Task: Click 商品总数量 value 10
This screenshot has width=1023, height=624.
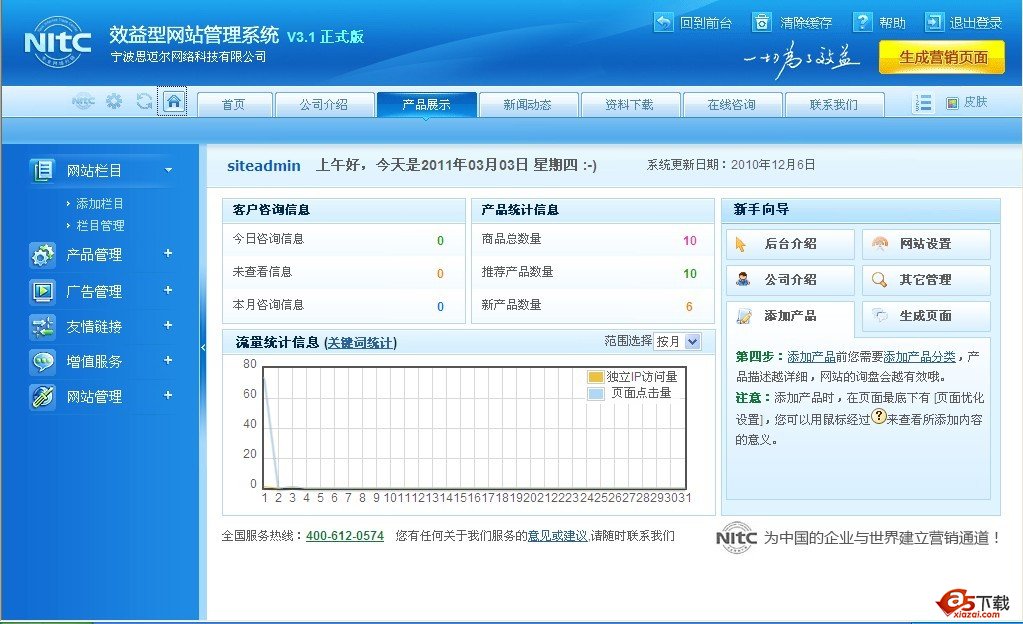Action: tap(690, 241)
